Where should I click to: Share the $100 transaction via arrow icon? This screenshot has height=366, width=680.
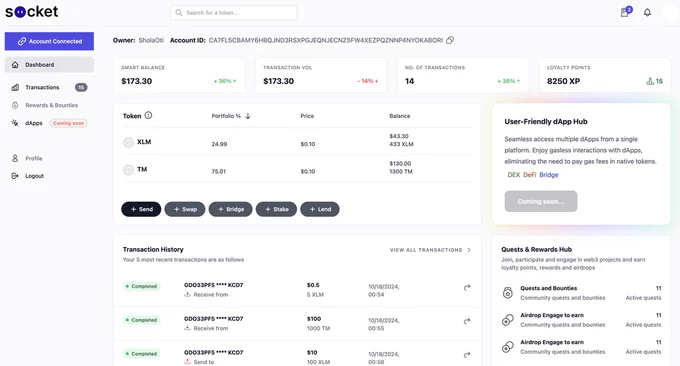[x=467, y=321]
